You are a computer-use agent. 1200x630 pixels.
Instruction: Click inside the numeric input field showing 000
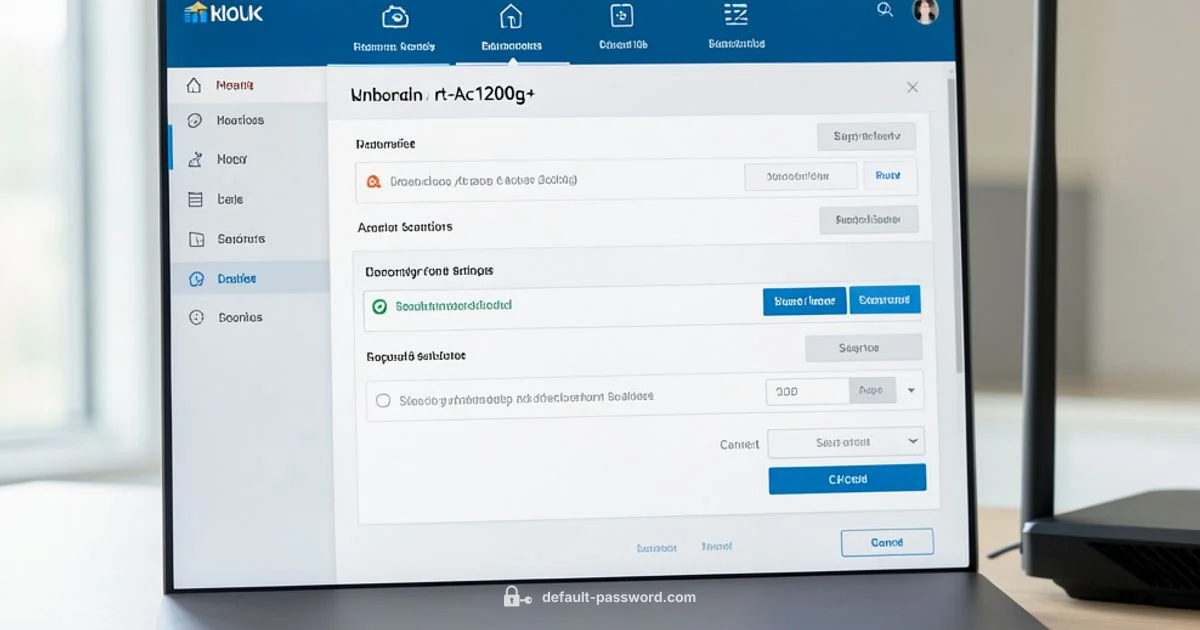tap(807, 391)
